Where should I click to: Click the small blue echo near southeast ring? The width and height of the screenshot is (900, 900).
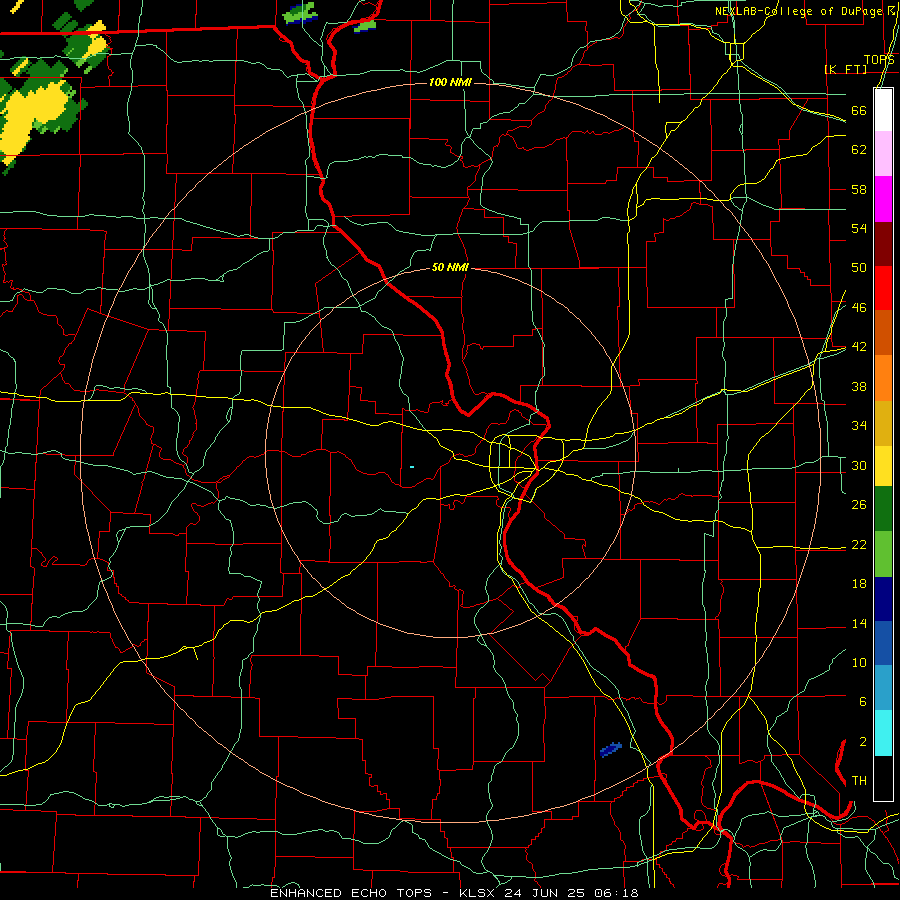(x=610, y=749)
